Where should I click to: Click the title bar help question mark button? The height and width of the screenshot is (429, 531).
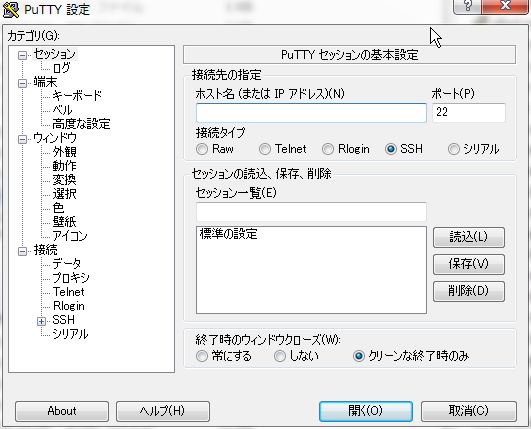pyautogui.click(x=467, y=5)
